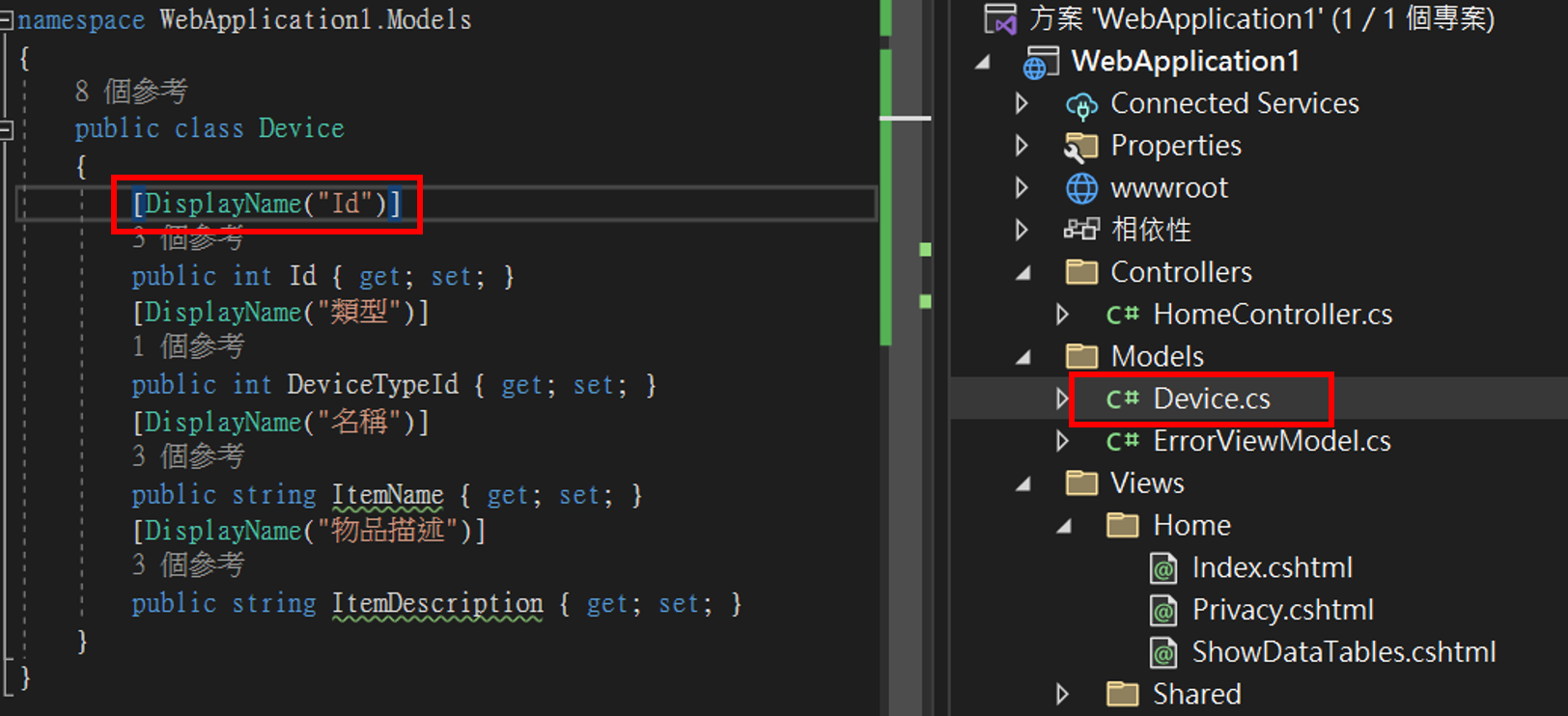
Task: Click the '8 個參考' reference link above Device class
Action: point(131,92)
